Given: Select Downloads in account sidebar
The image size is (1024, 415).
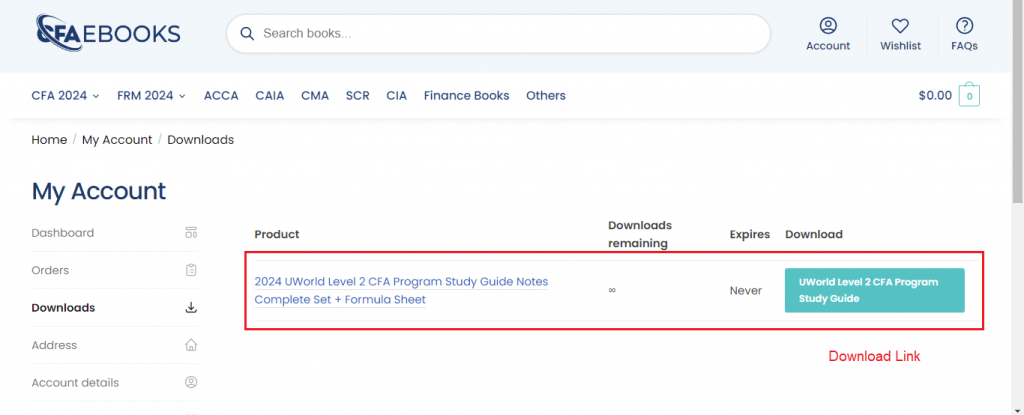Looking at the screenshot, I should click(x=63, y=307).
